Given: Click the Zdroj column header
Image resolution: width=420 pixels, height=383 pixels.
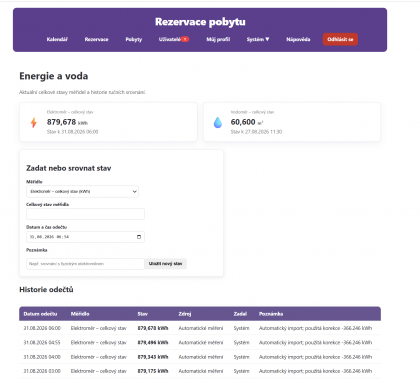Looking at the screenshot, I should (185, 314).
